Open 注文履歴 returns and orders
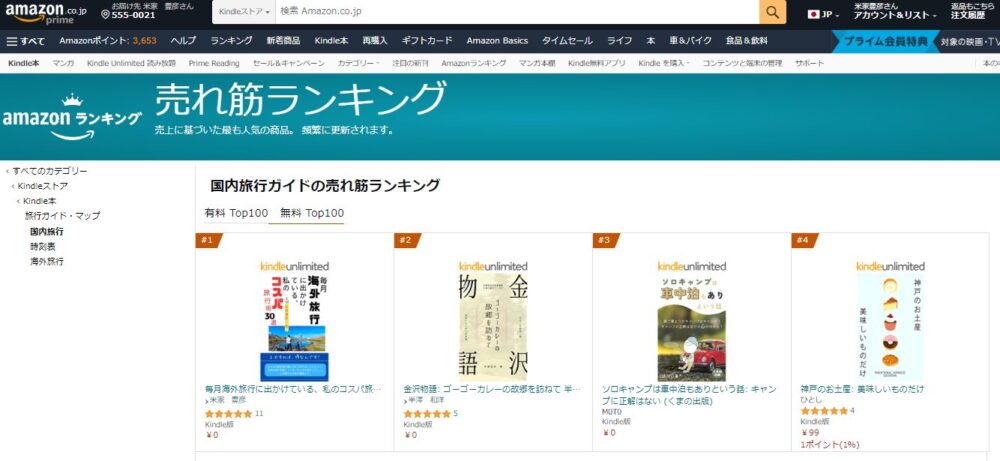This screenshot has width=1000, height=461. [x=972, y=11]
